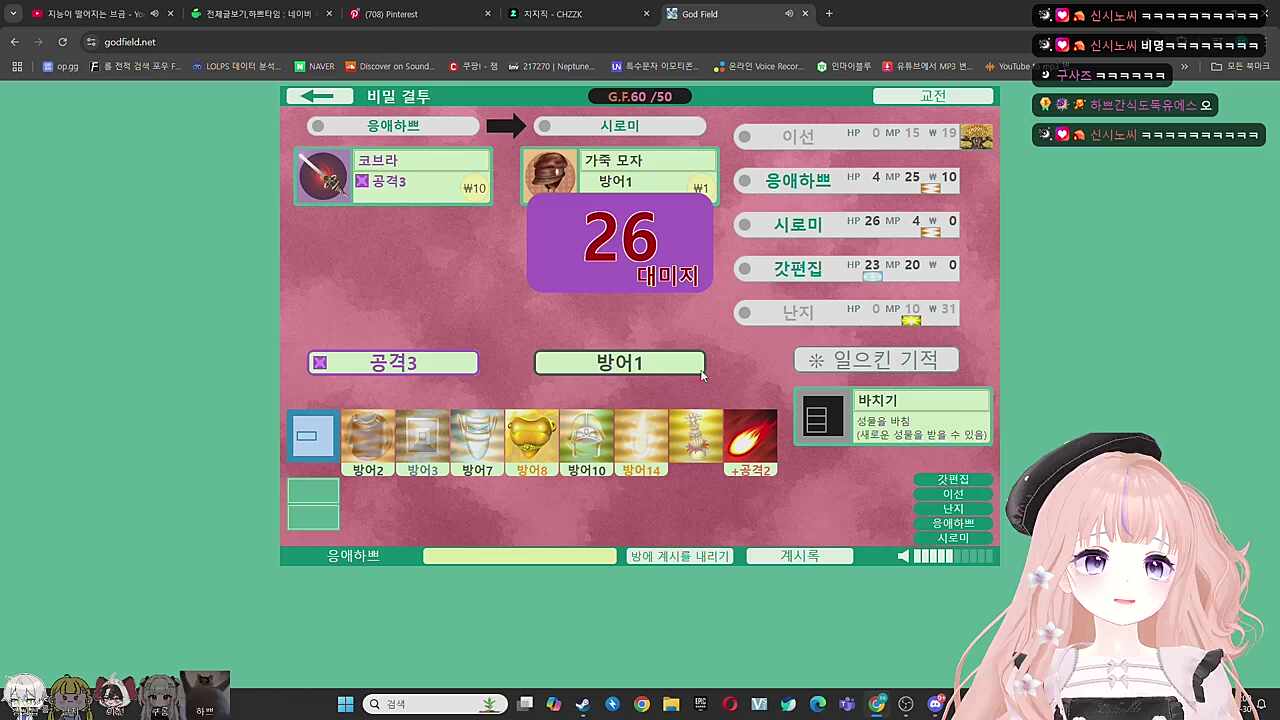Click the 교전 button
Screen dimensions: 1280x720
click(933, 96)
